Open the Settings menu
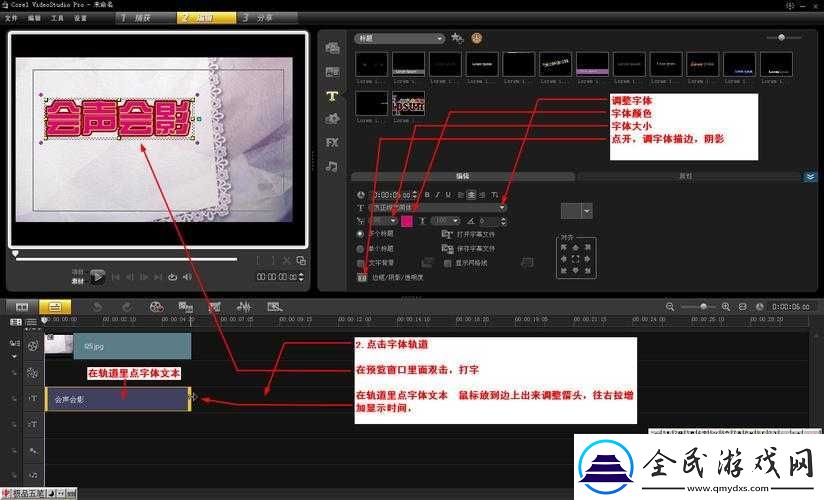The width and height of the screenshot is (824, 500). 80,18
